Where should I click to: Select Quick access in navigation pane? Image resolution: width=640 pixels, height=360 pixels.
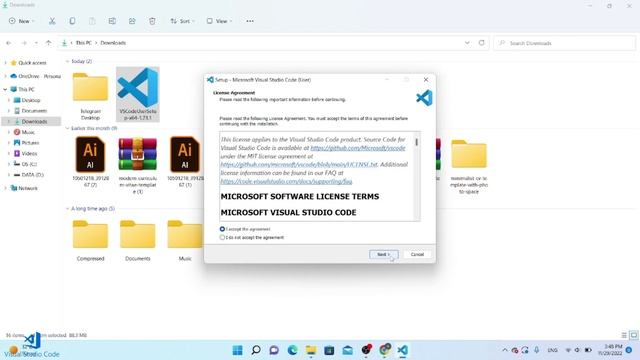32,63
